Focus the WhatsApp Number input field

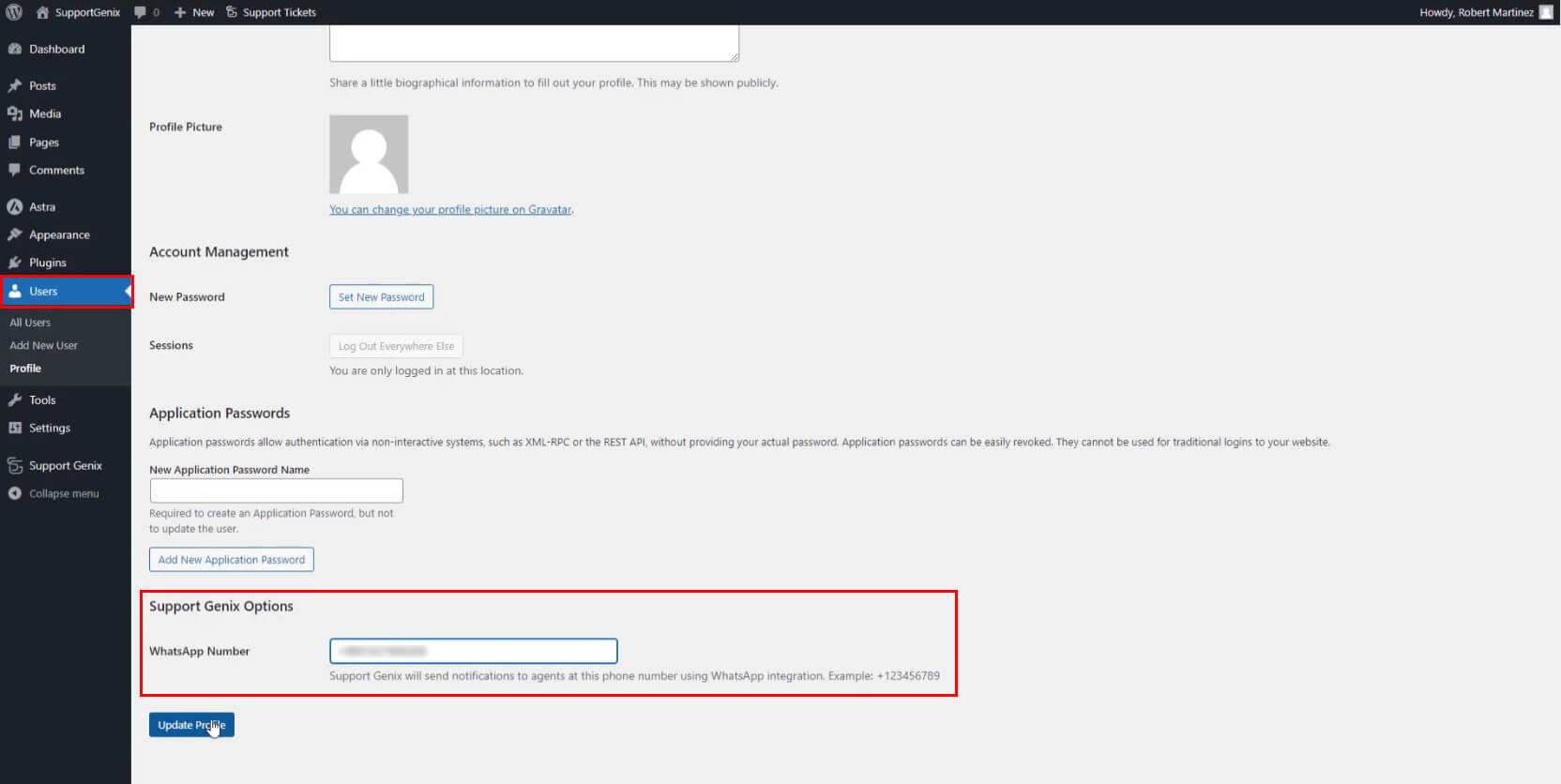point(474,651)
